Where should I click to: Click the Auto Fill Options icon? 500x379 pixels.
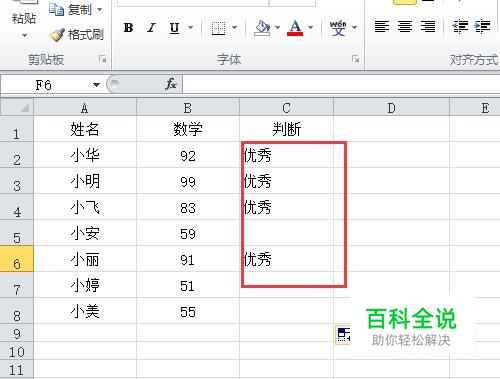coord(343,335)
